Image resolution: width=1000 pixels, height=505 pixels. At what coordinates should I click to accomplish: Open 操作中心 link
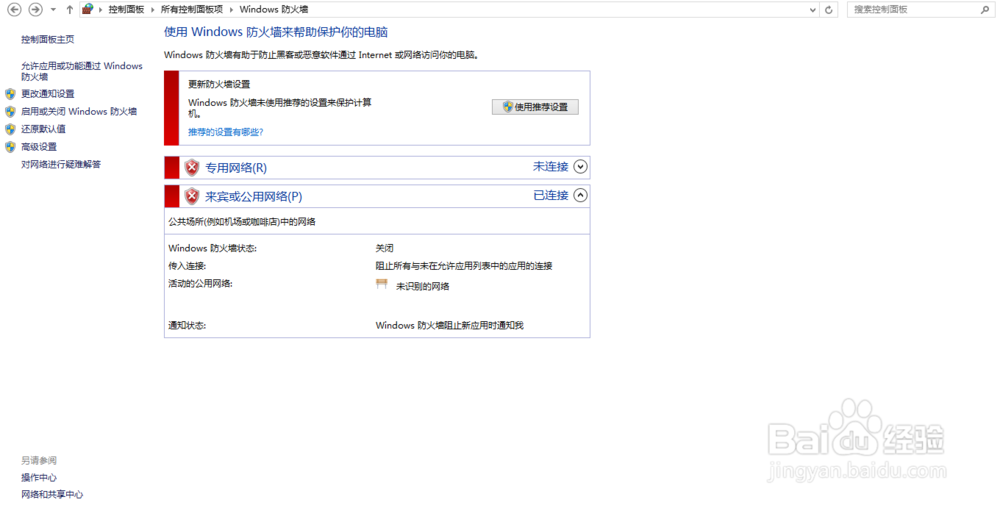pyautogui.click(x=39, y=478)
